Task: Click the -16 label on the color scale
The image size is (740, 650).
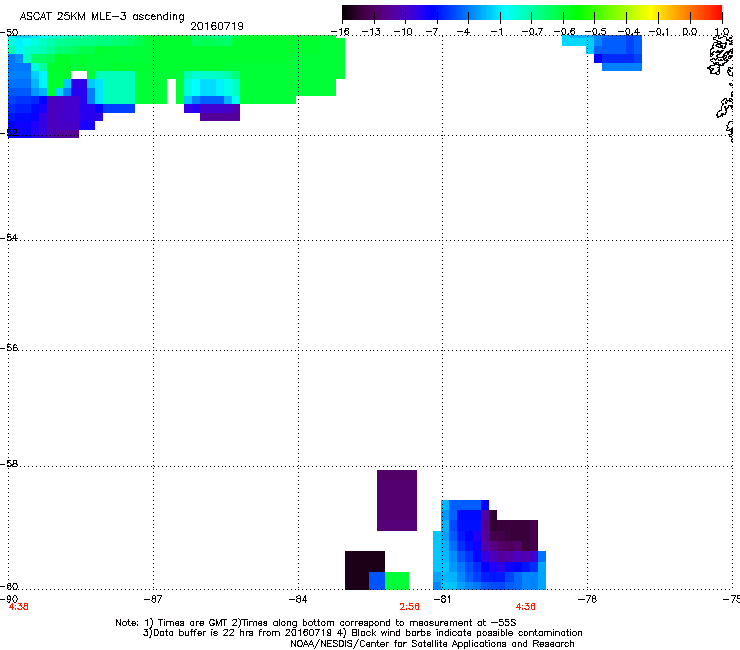Action: [340, 32]
